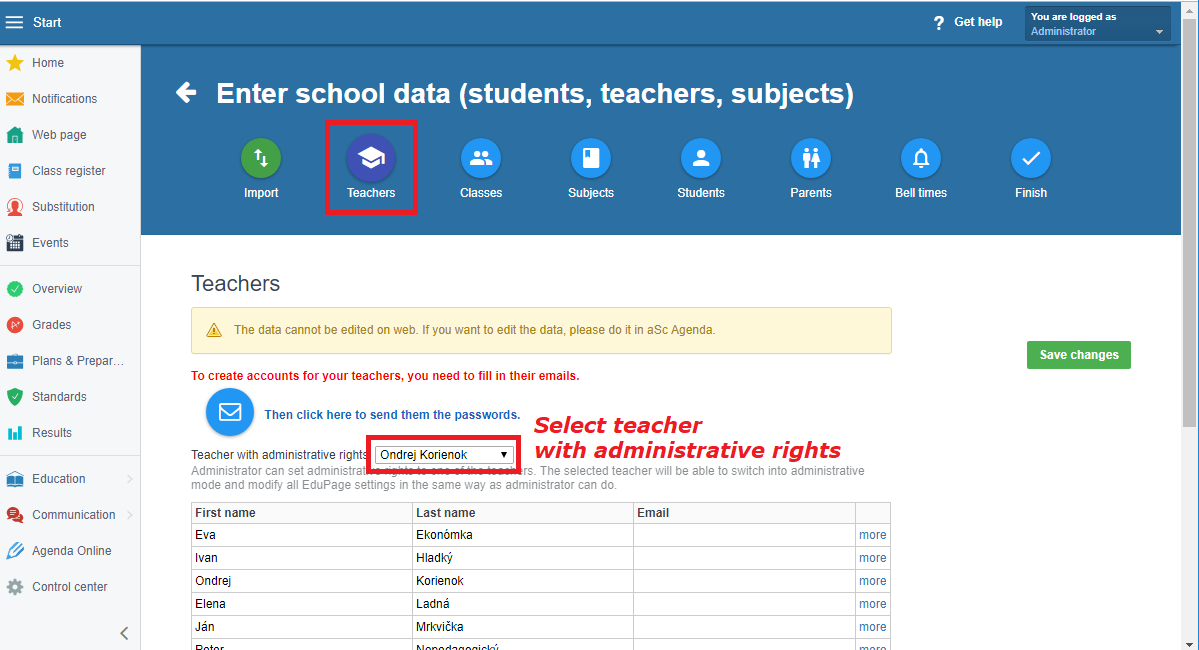This screenshot has width=1199, height=650.
Task: Click the Email cell for Ivan Hladký
Action: click(744, 557)
